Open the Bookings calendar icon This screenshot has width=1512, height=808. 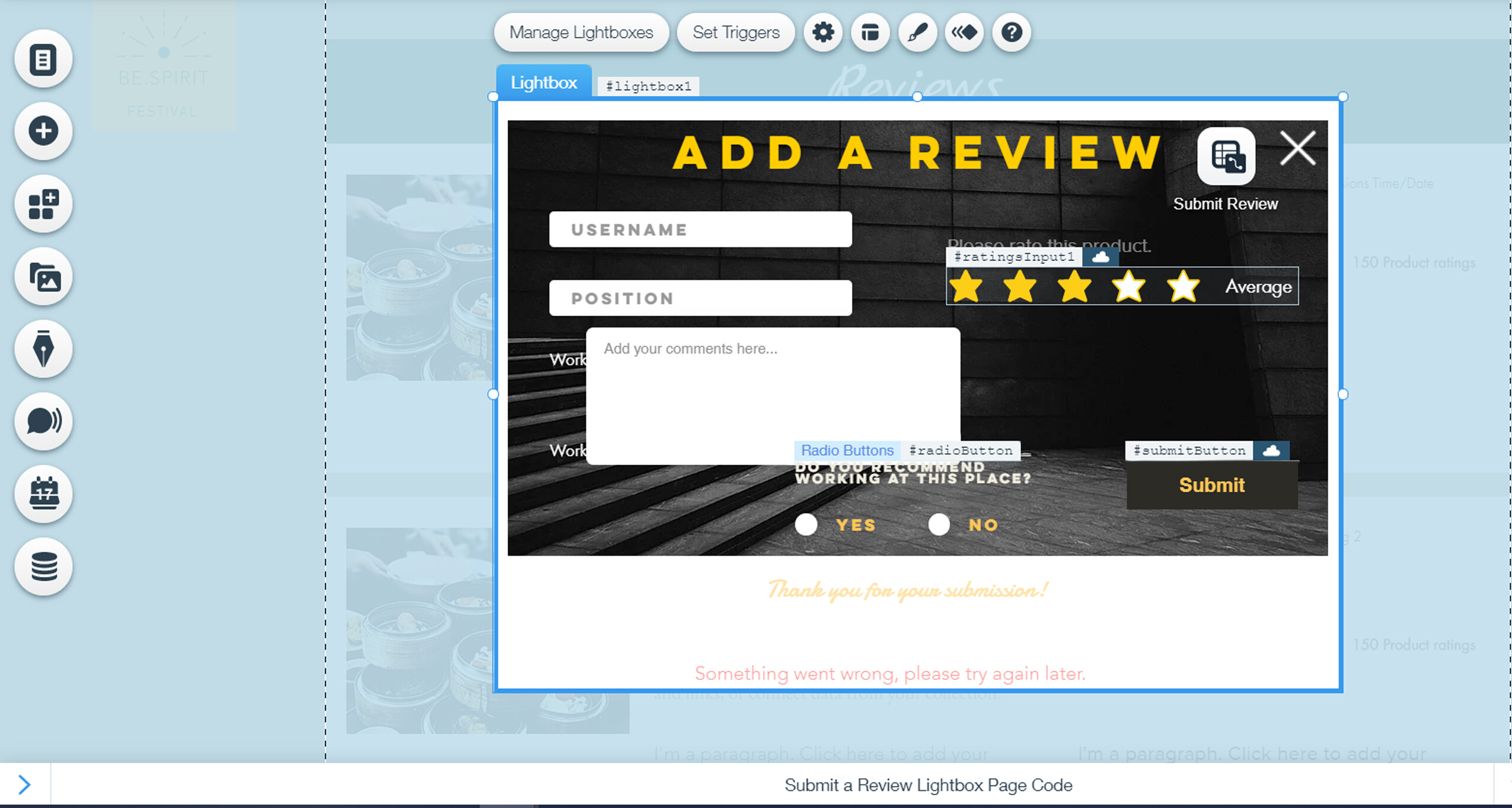click(43, 494)
